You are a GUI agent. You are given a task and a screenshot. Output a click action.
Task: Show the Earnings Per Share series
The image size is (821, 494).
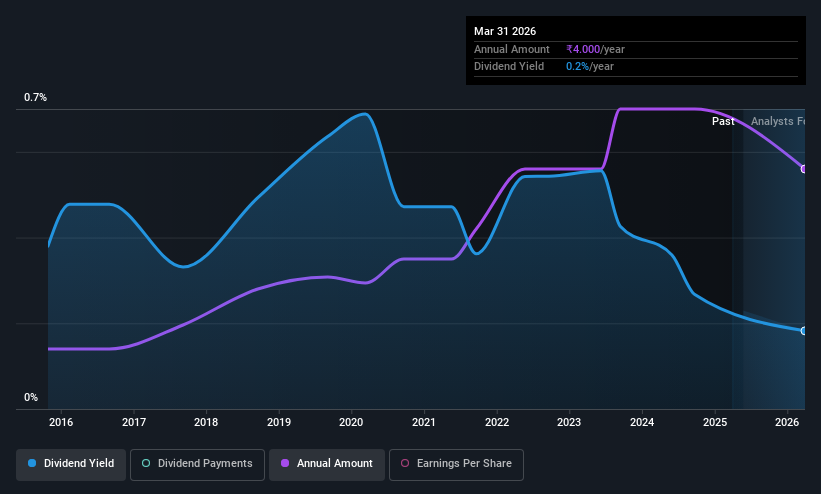[456, 465]
